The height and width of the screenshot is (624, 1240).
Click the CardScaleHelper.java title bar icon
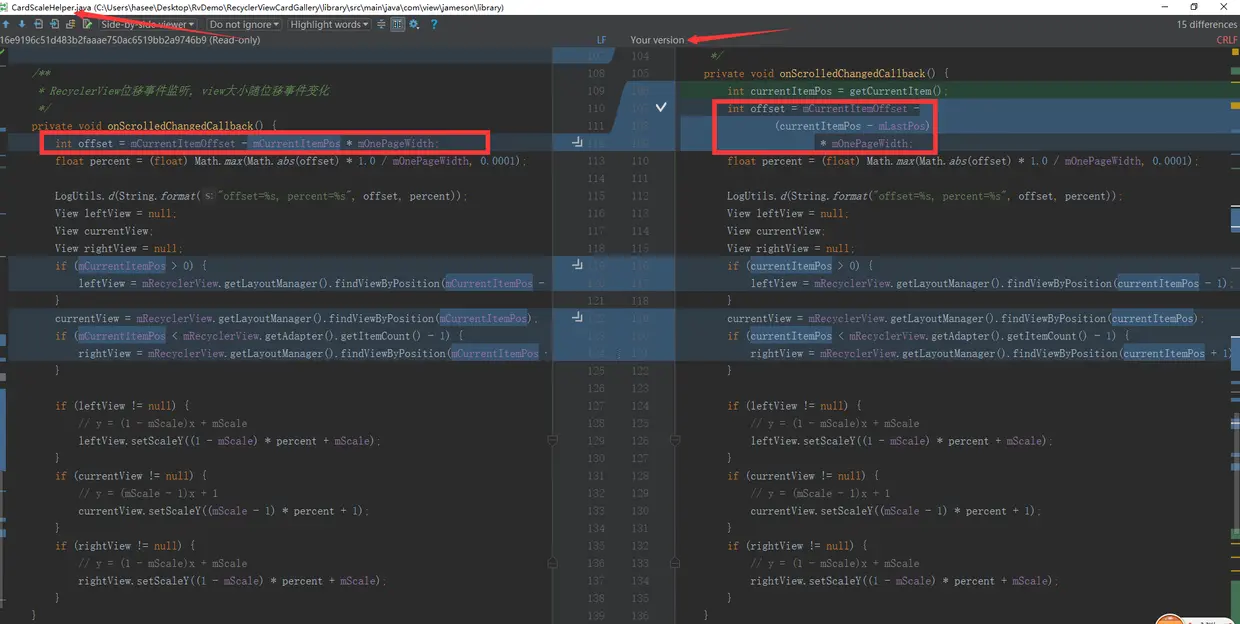5,7
